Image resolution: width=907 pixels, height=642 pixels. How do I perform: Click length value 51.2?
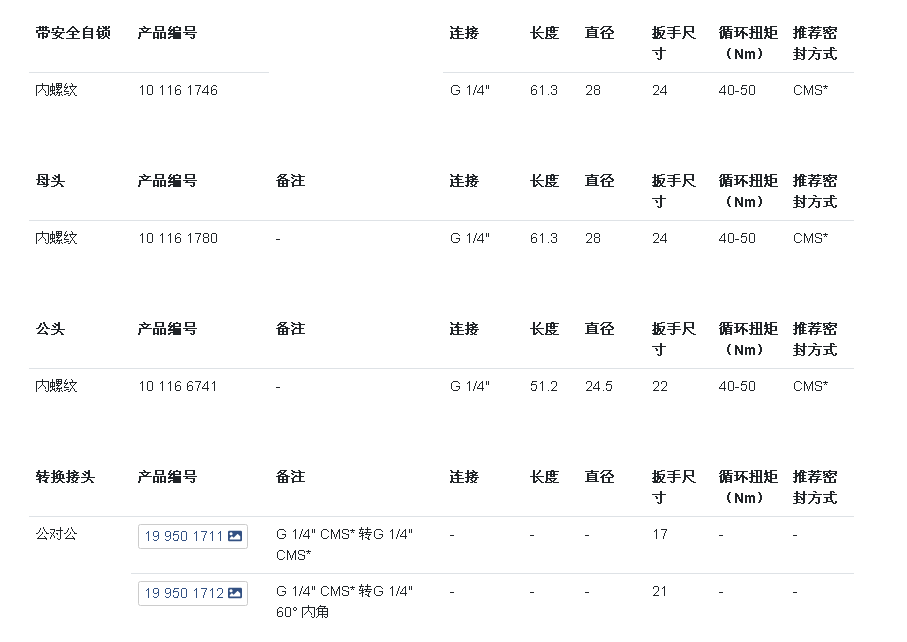(x=544, y=386)
